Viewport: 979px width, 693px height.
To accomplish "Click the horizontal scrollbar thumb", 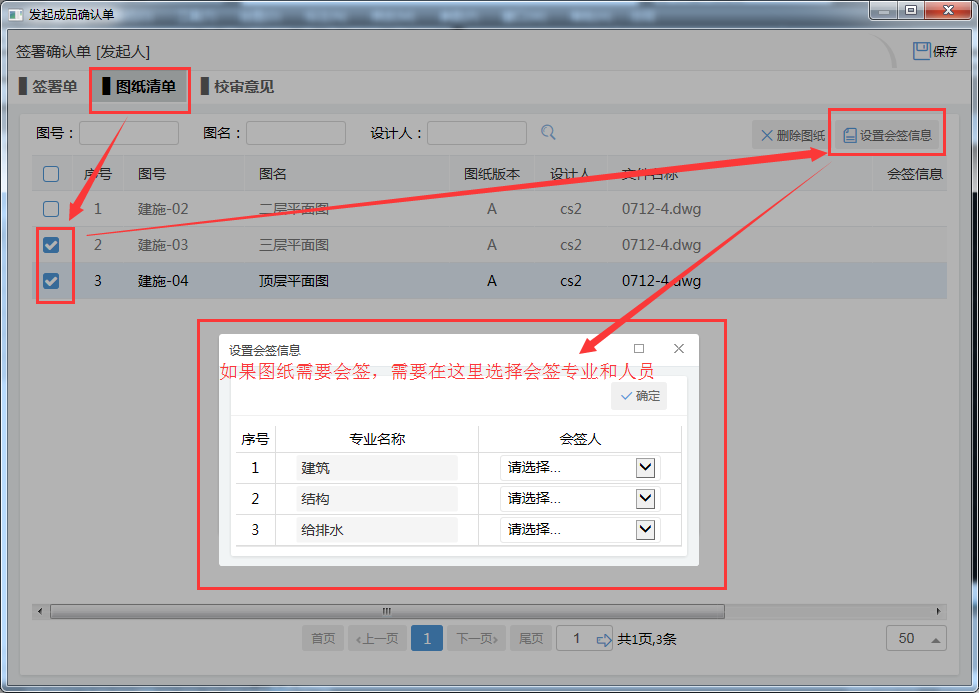I will tap(387, 611).
